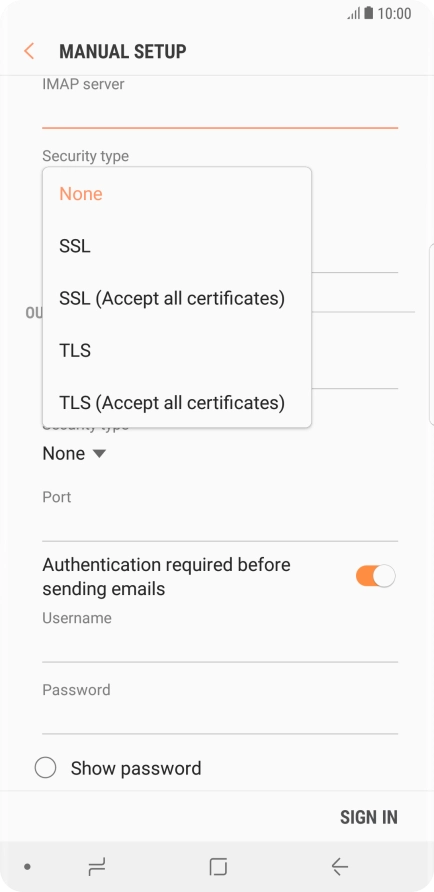434x892 pixels.
Task: Focus the IMAP server input field
Action: [220, 113]
